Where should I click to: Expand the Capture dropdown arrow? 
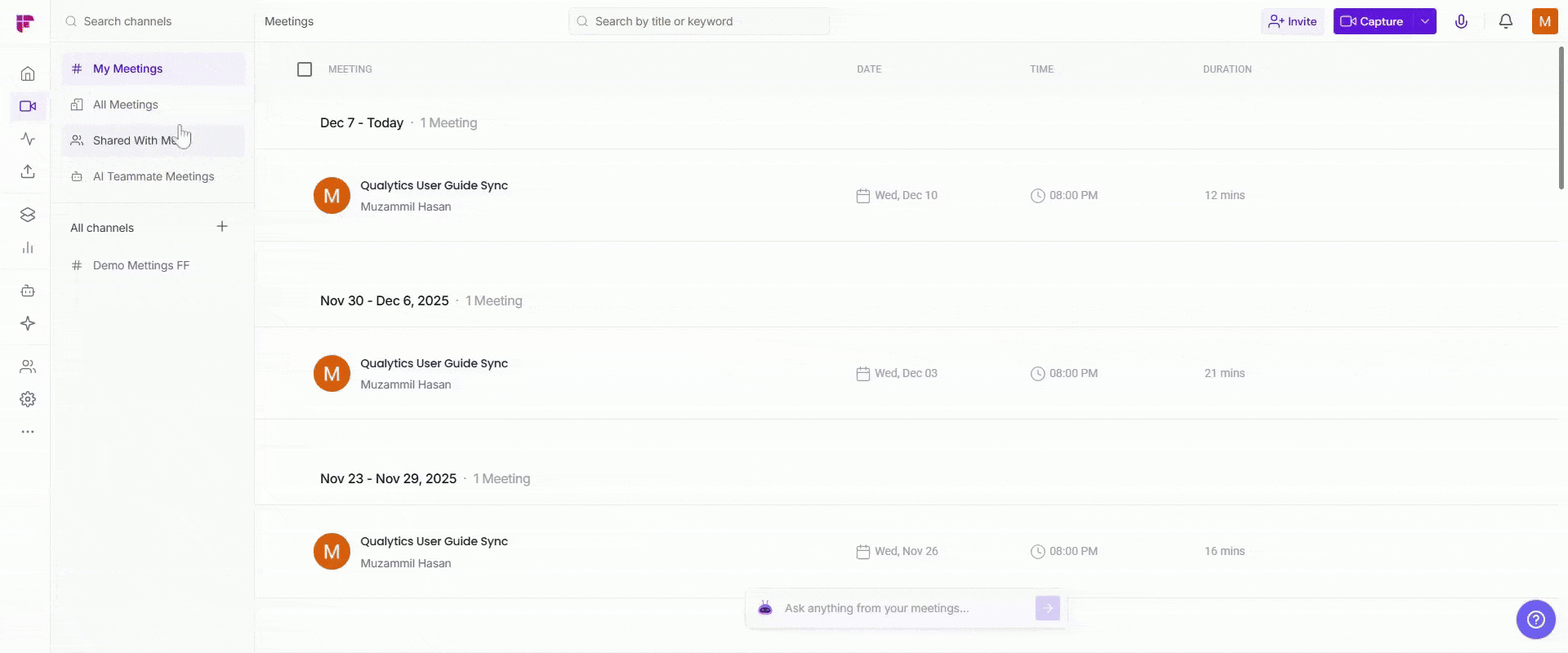[1424, 21]
